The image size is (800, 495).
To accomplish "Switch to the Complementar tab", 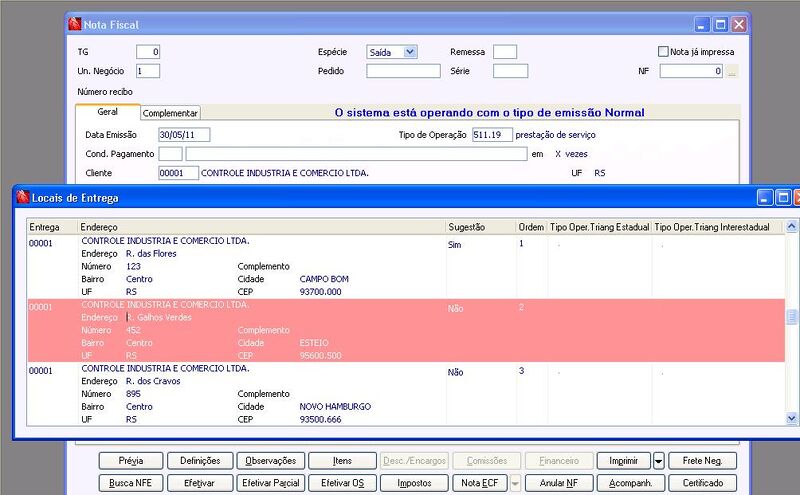I will point(170,113).
